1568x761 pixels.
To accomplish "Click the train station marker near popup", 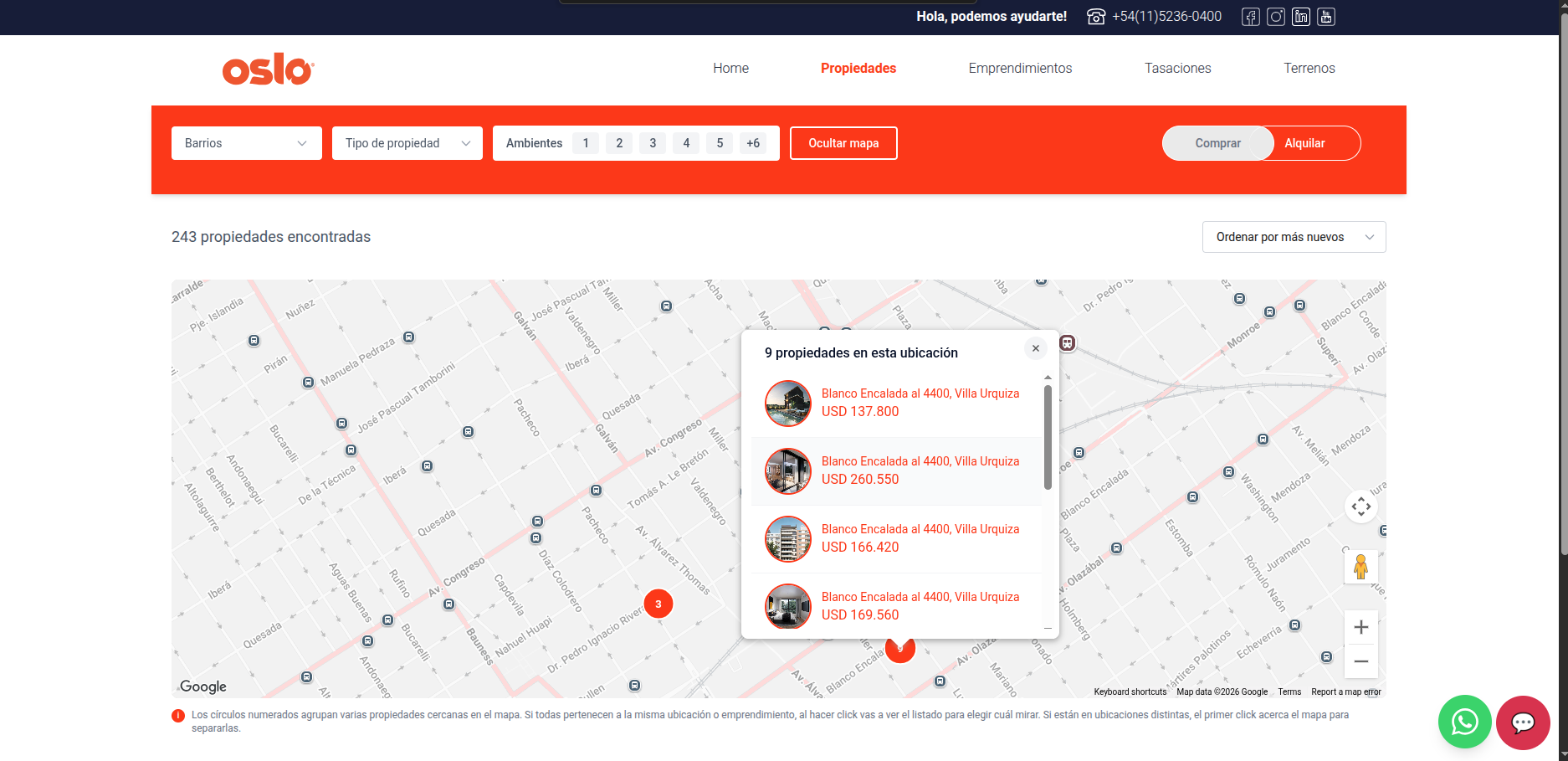I will 1068,343.
